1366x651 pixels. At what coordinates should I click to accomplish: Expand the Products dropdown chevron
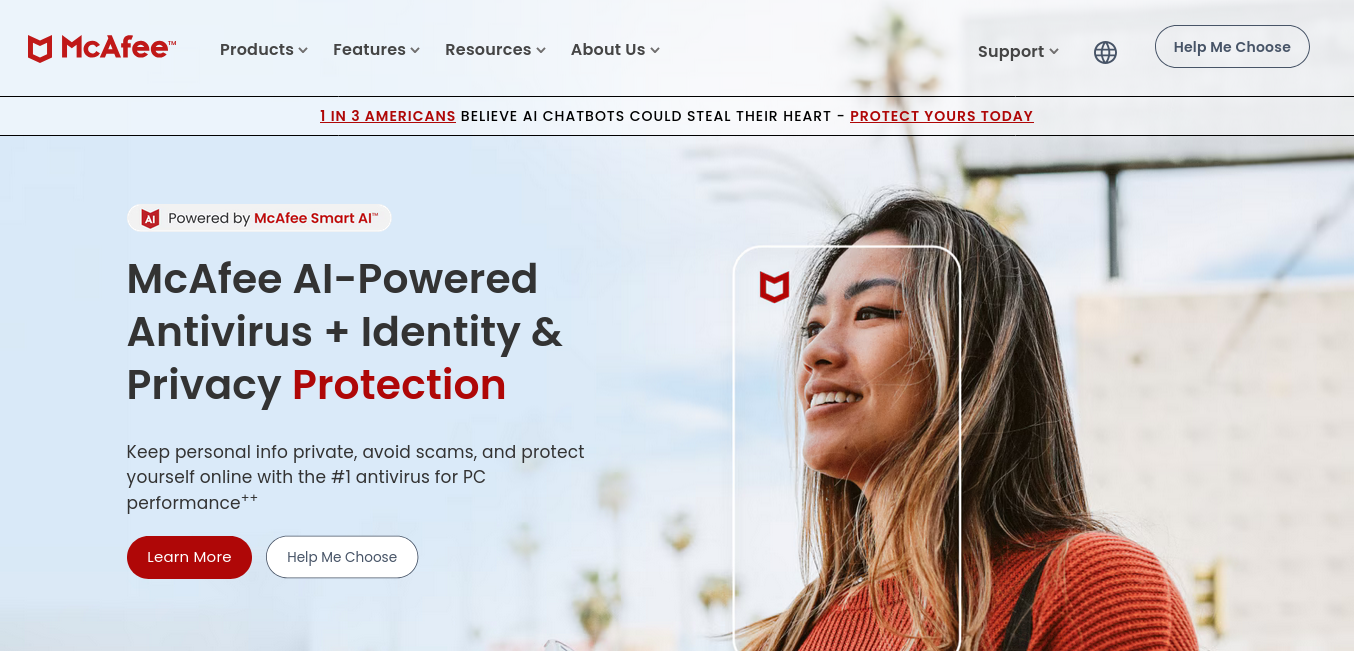click(303, 50)
